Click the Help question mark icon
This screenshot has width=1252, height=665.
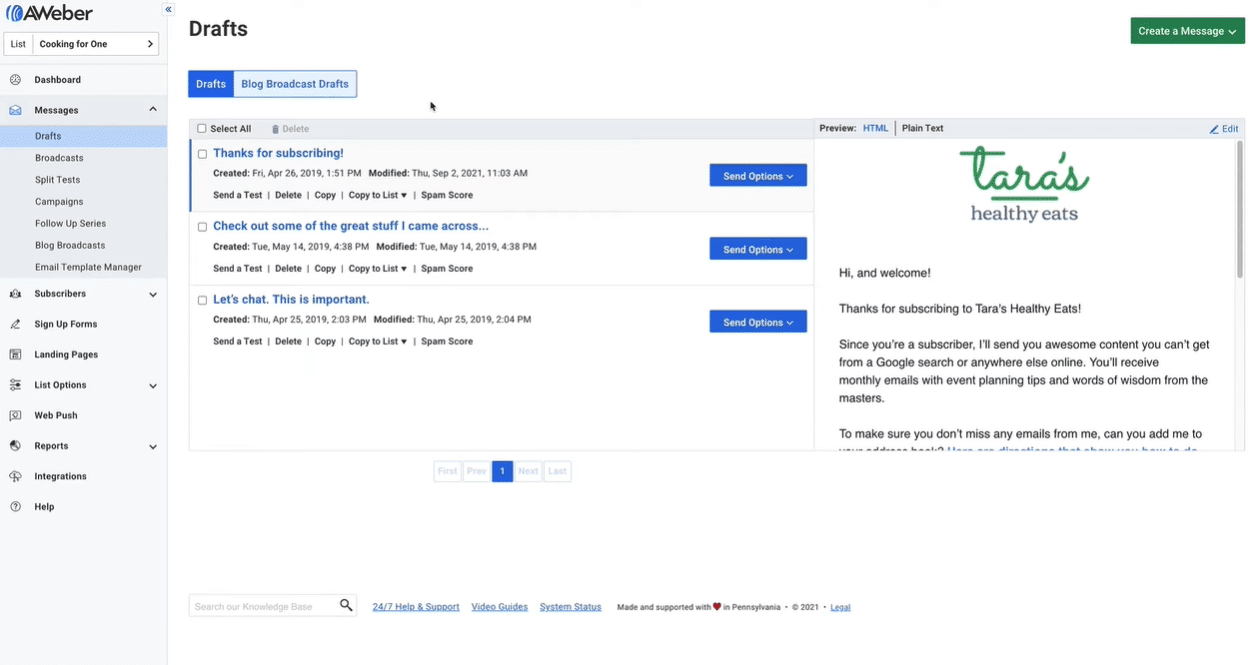15,507
